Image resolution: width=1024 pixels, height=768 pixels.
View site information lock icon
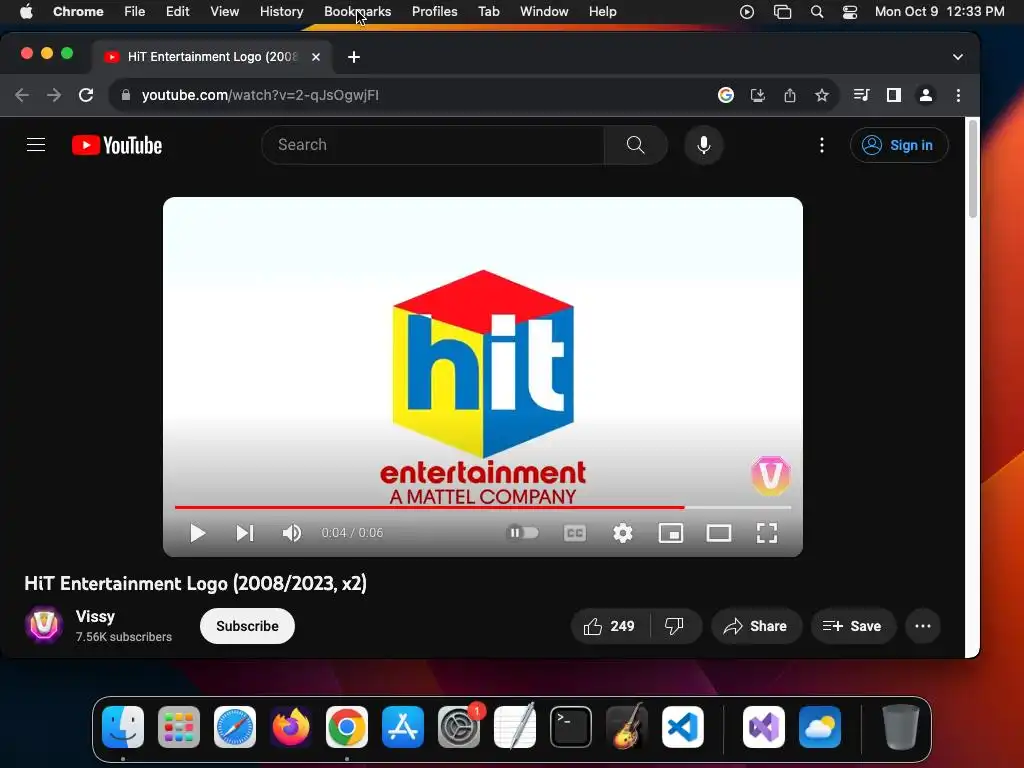(126, 95)
